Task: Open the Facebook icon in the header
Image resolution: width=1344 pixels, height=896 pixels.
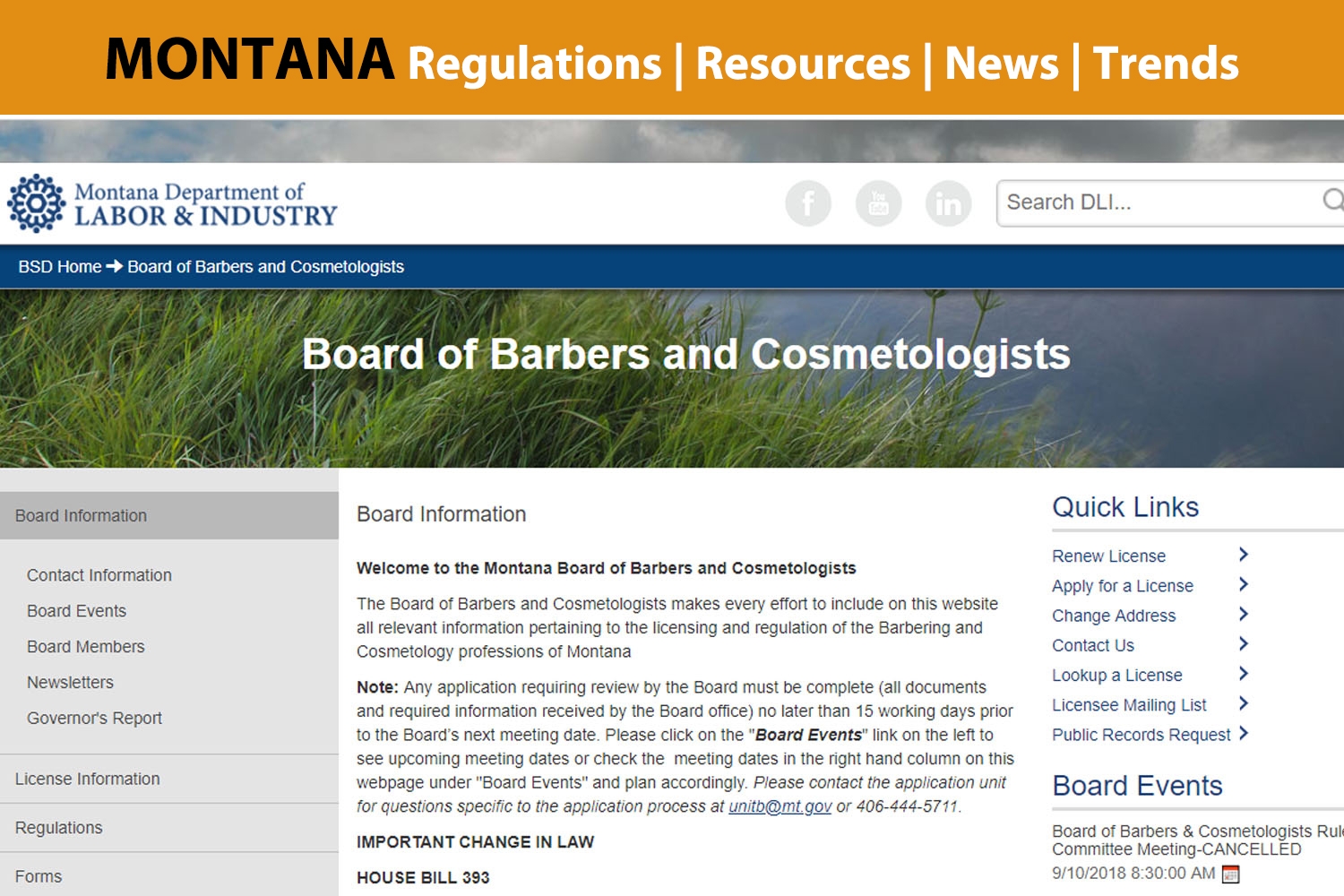Action: (808, 203)
